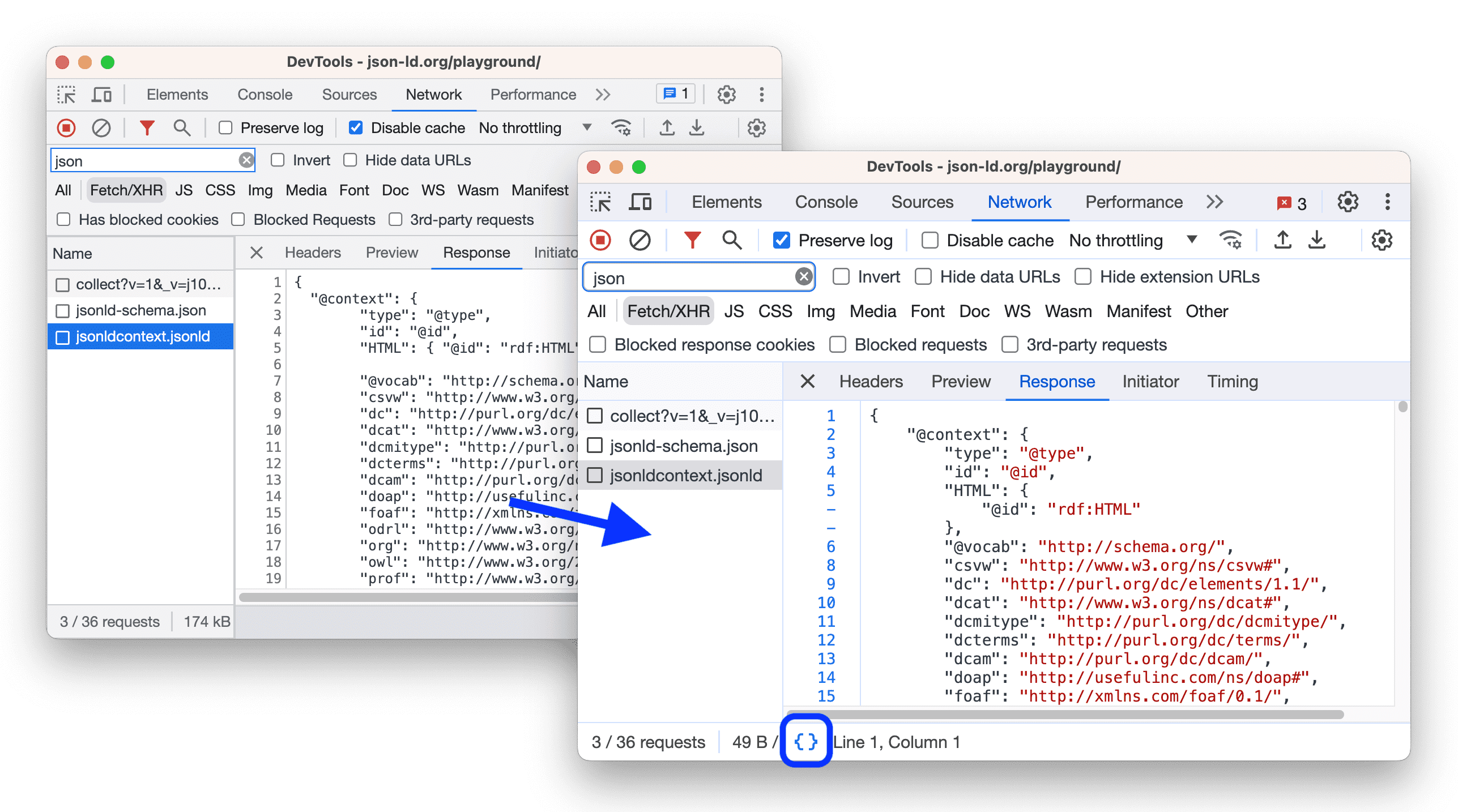1458x812 pixels.
Task: Click the search magnifier icon
Action: tap(729, 241)
